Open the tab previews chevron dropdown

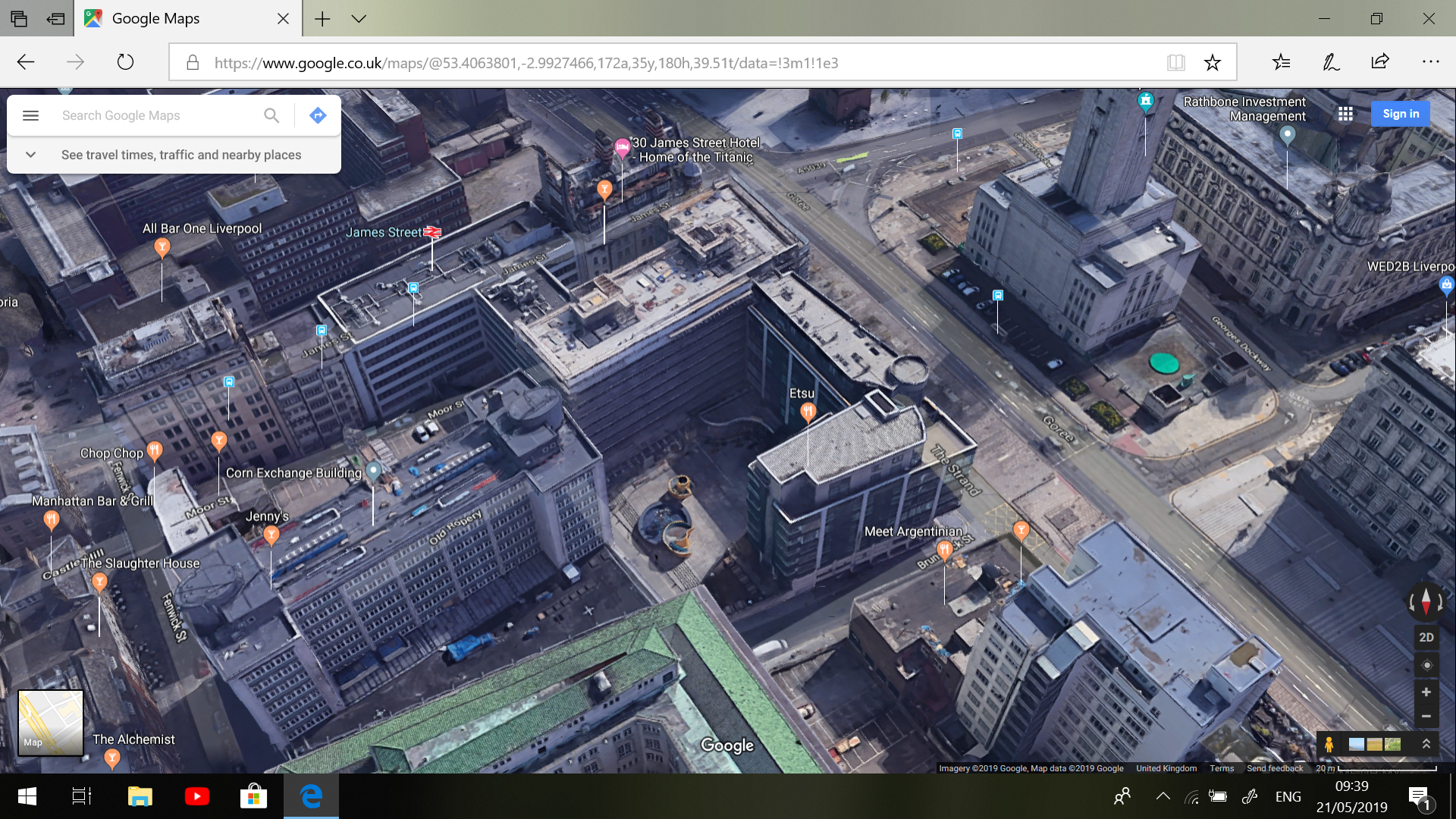359,19
